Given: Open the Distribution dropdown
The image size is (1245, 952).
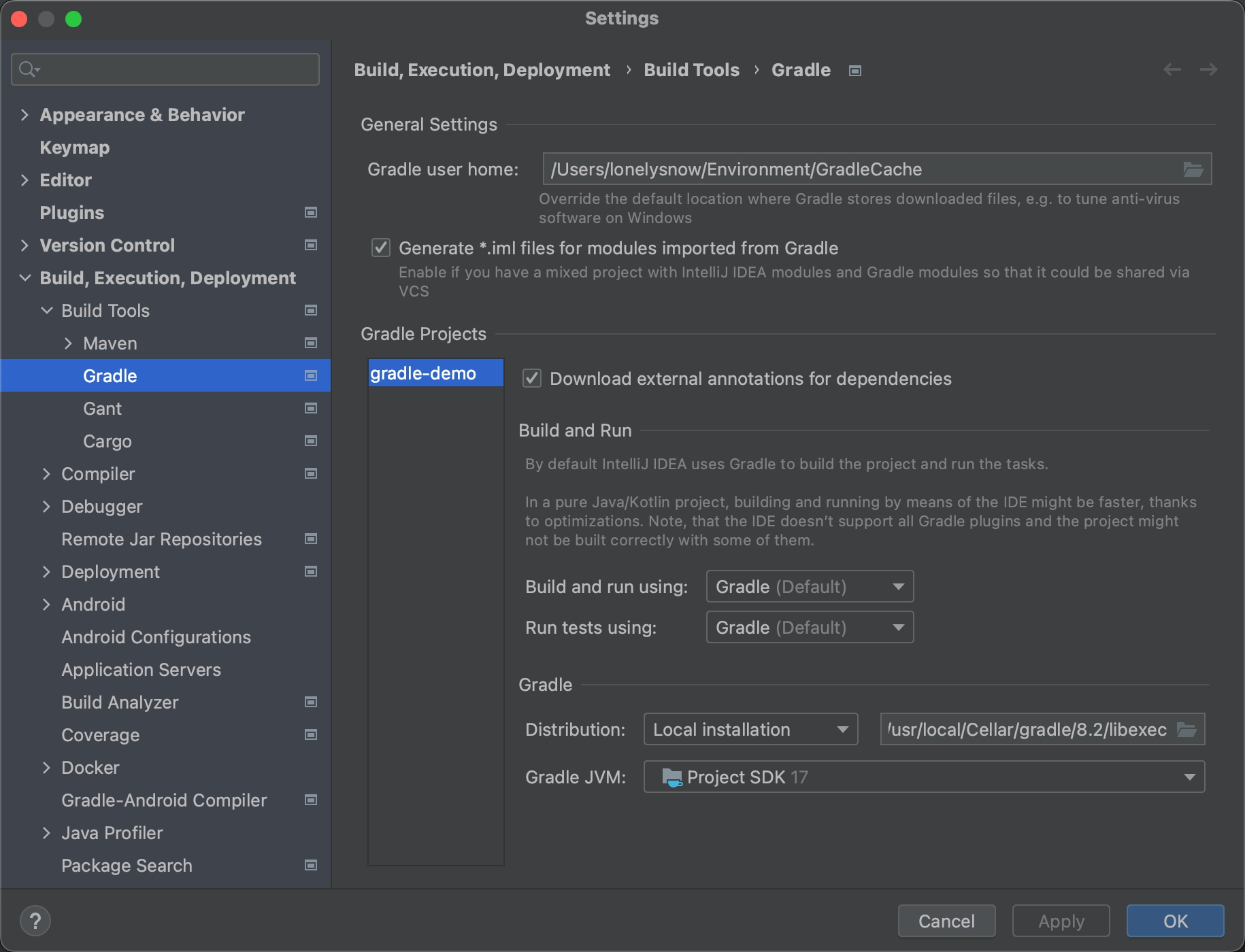Looking at the screenshot, I should (750, 730).
